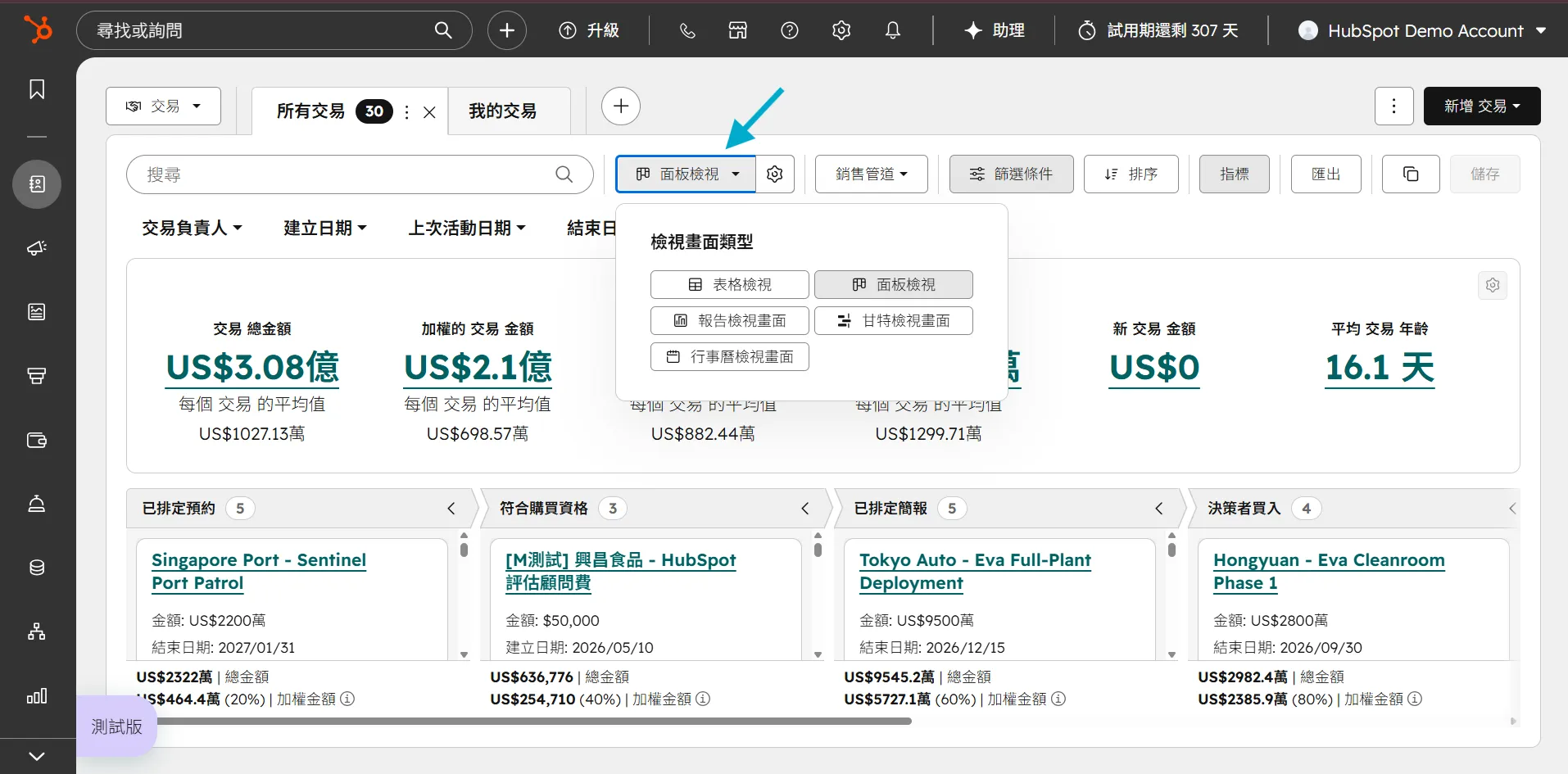Collapse the 已排定預約 stage column

click(x=451, y=509)
